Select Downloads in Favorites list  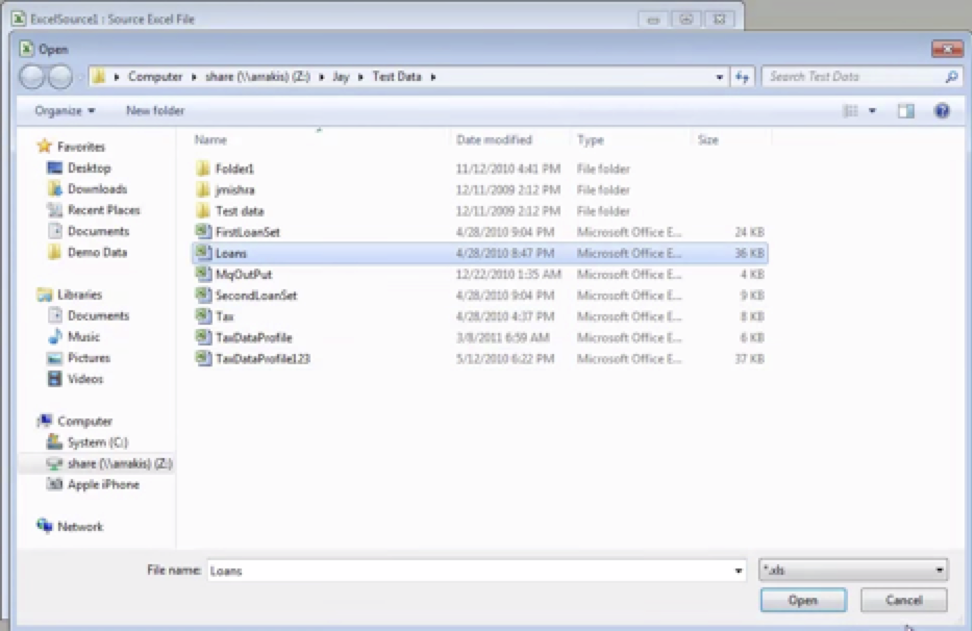pos(97,189)
